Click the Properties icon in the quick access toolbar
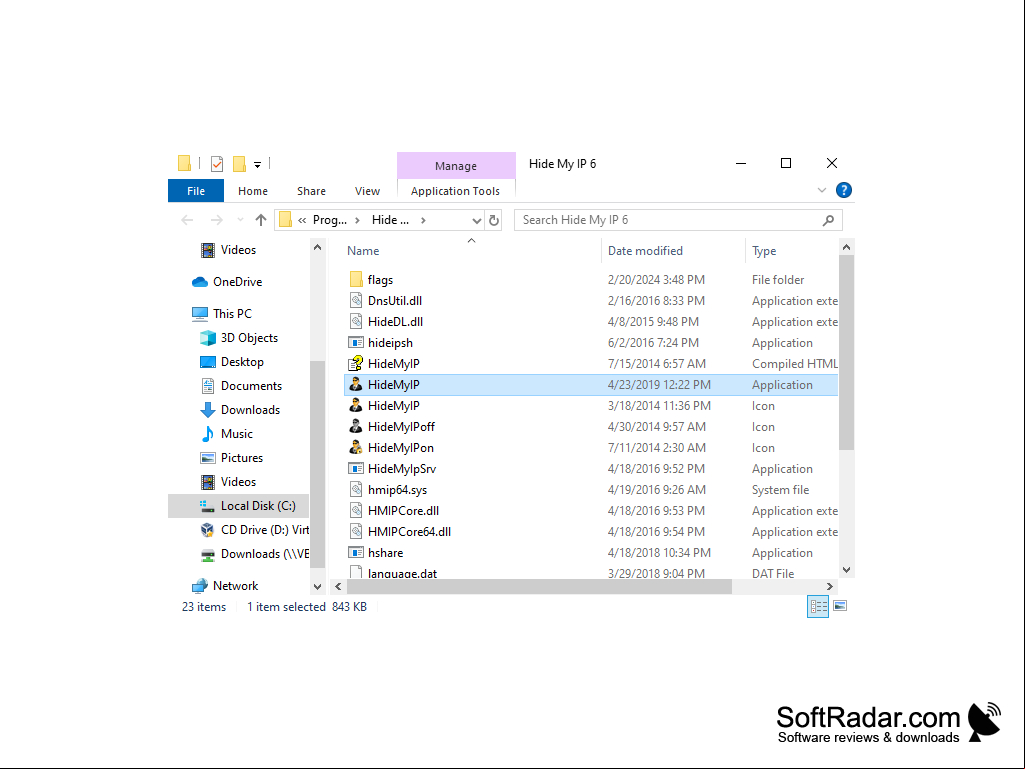Image resolution: width=1025 pixels, height=769 pixels. point(217,163)
